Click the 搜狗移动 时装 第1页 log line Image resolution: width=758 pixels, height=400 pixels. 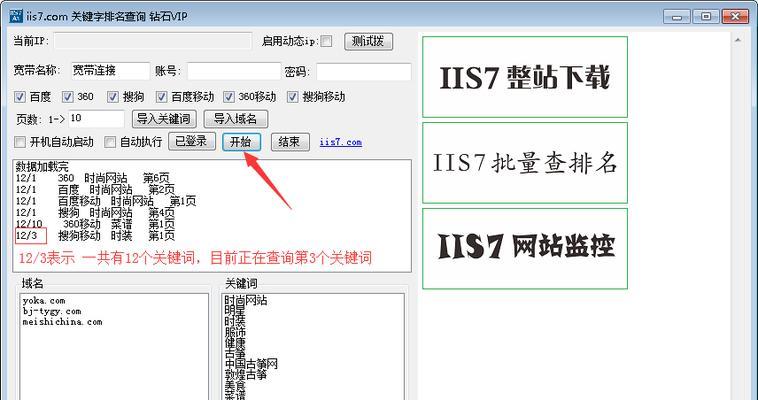[x=95, y=237]
